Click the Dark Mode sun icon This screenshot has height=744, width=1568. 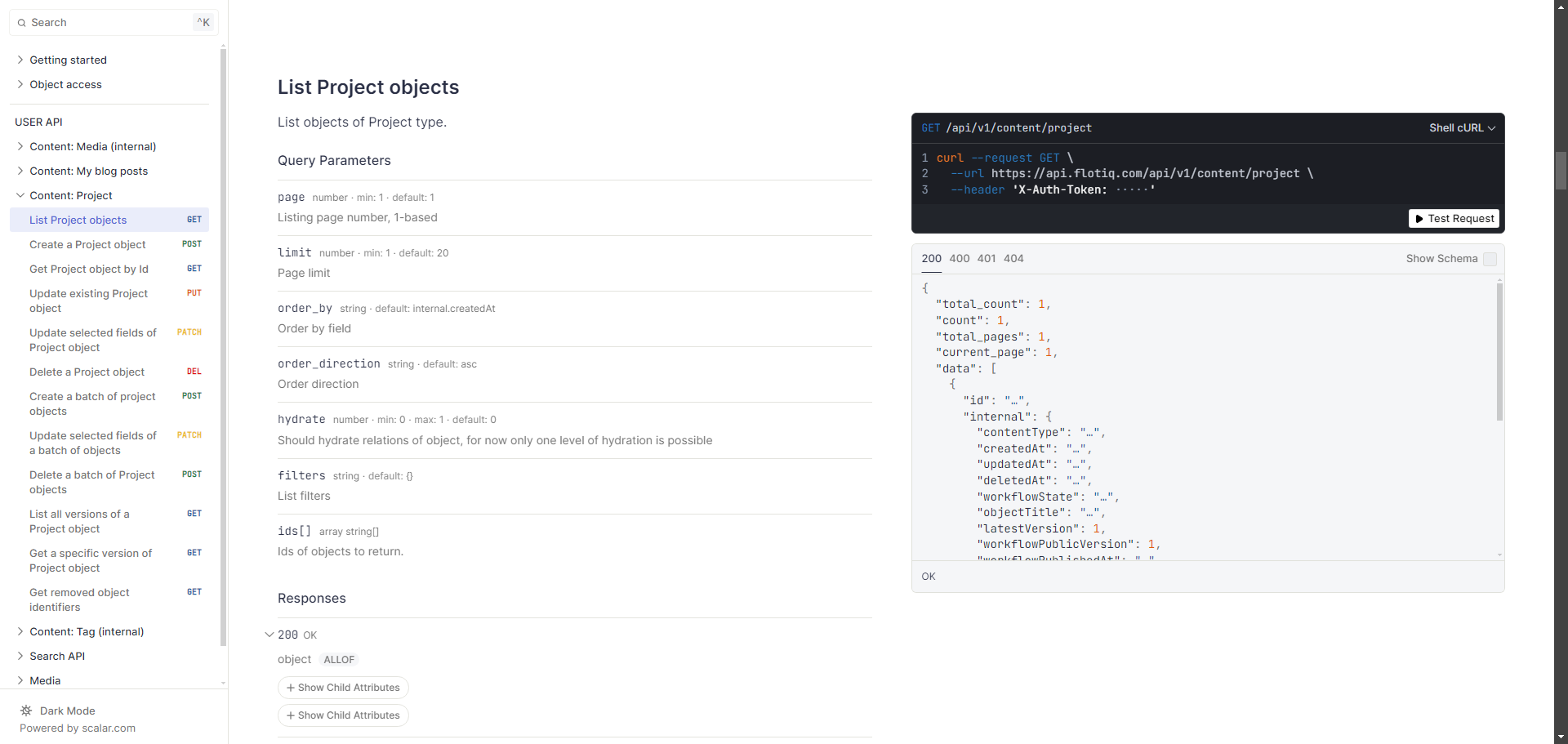[x=26, y=711]
